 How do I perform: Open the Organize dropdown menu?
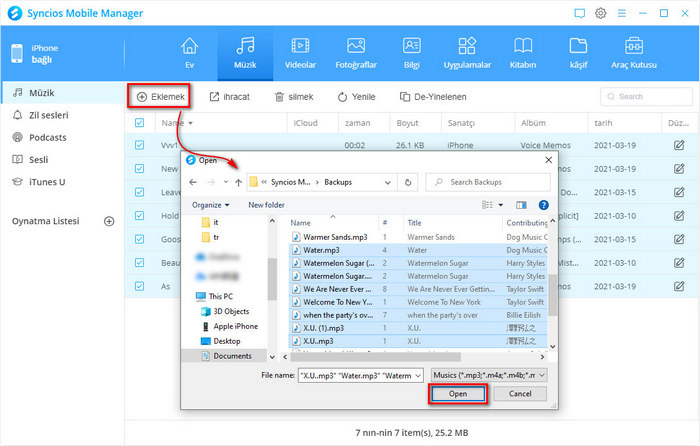pyautogui.click(x=210, y=205)
